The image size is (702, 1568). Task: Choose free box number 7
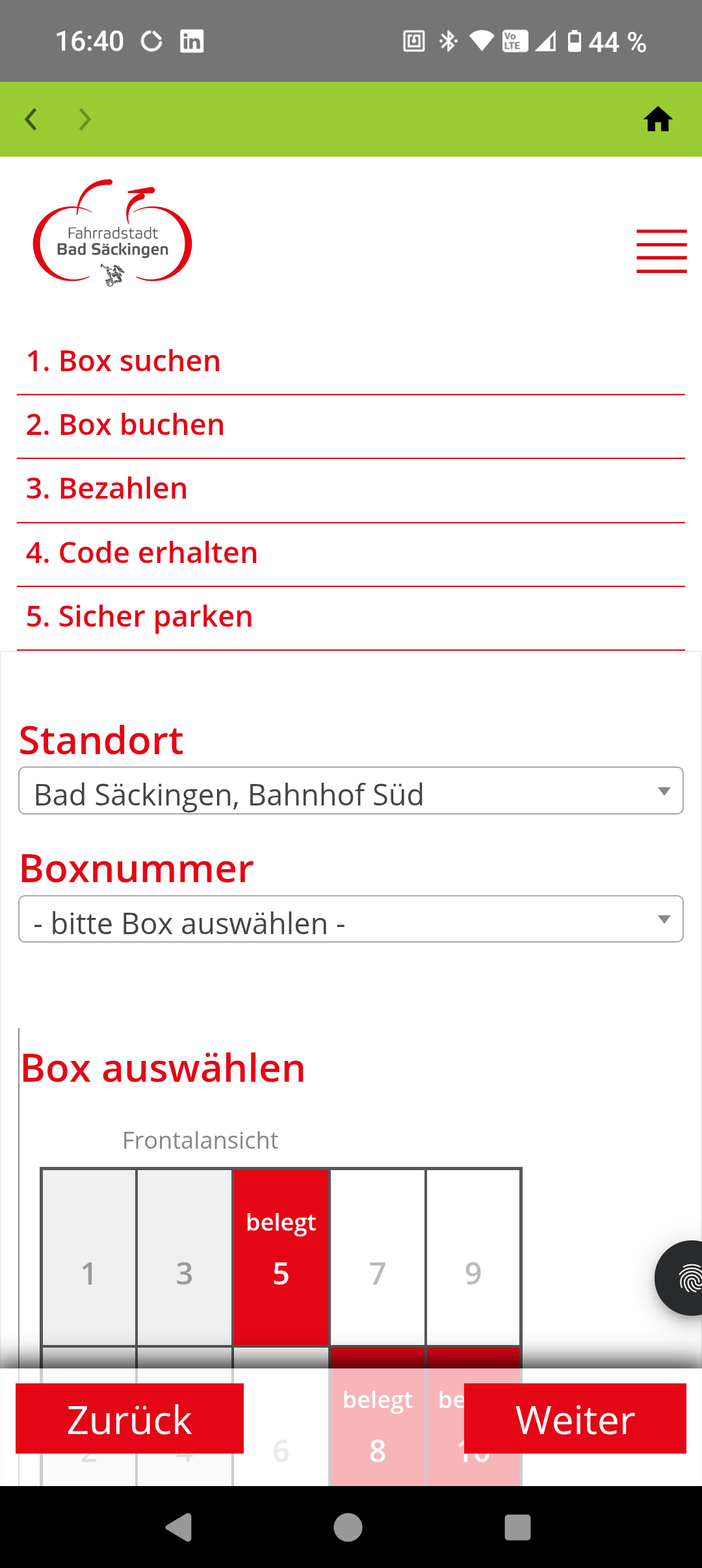pyautogui.click(x=378, y=1257)
